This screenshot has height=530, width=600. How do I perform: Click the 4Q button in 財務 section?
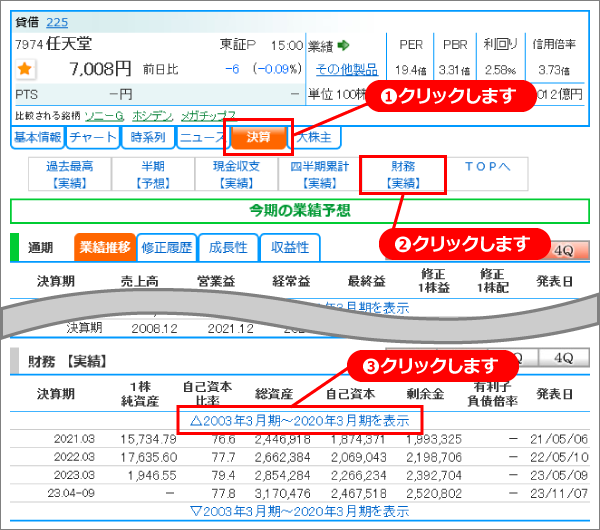click(564, 358)
